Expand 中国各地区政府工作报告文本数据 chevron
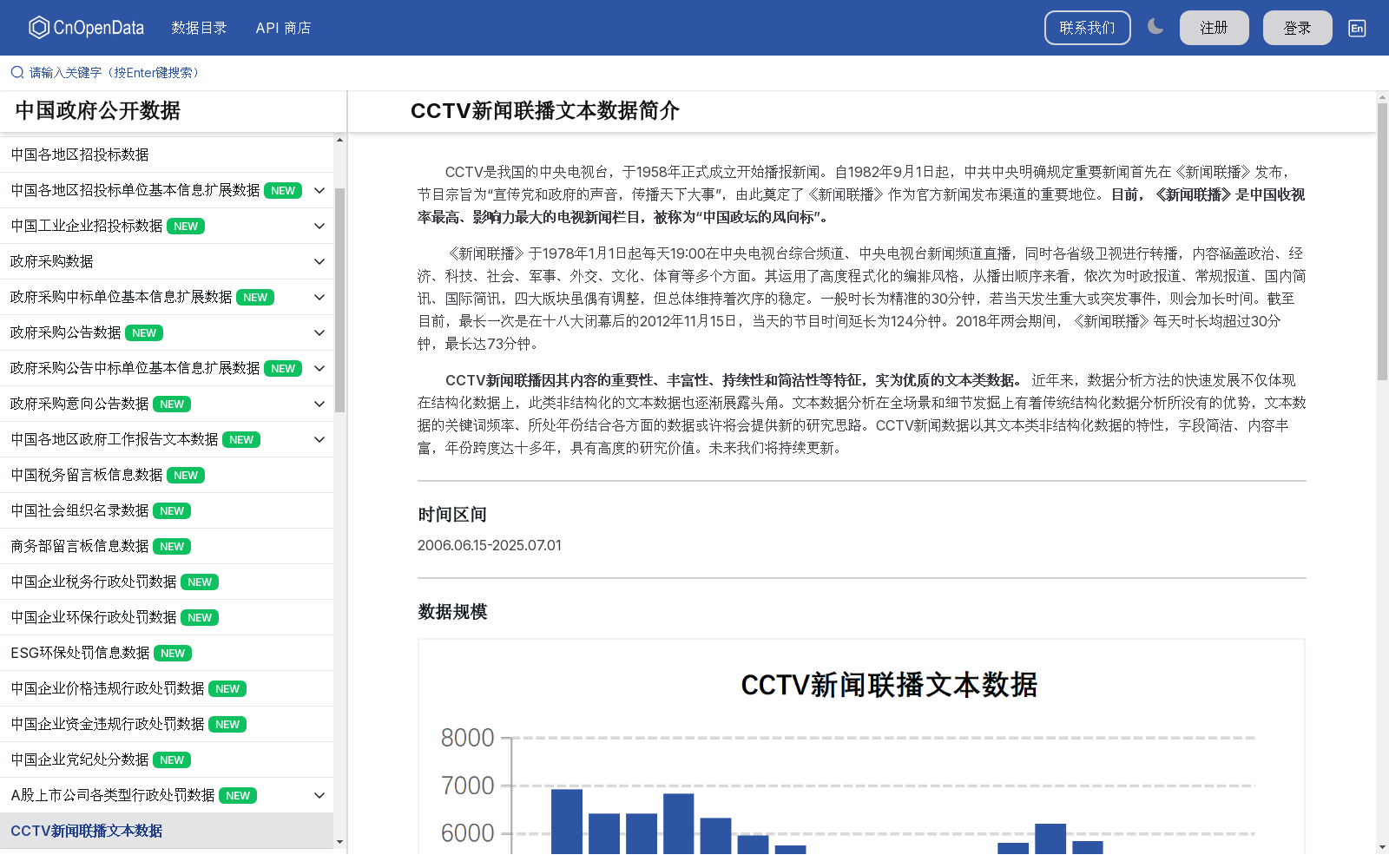 pyautogui.click(x=319, y=439)
